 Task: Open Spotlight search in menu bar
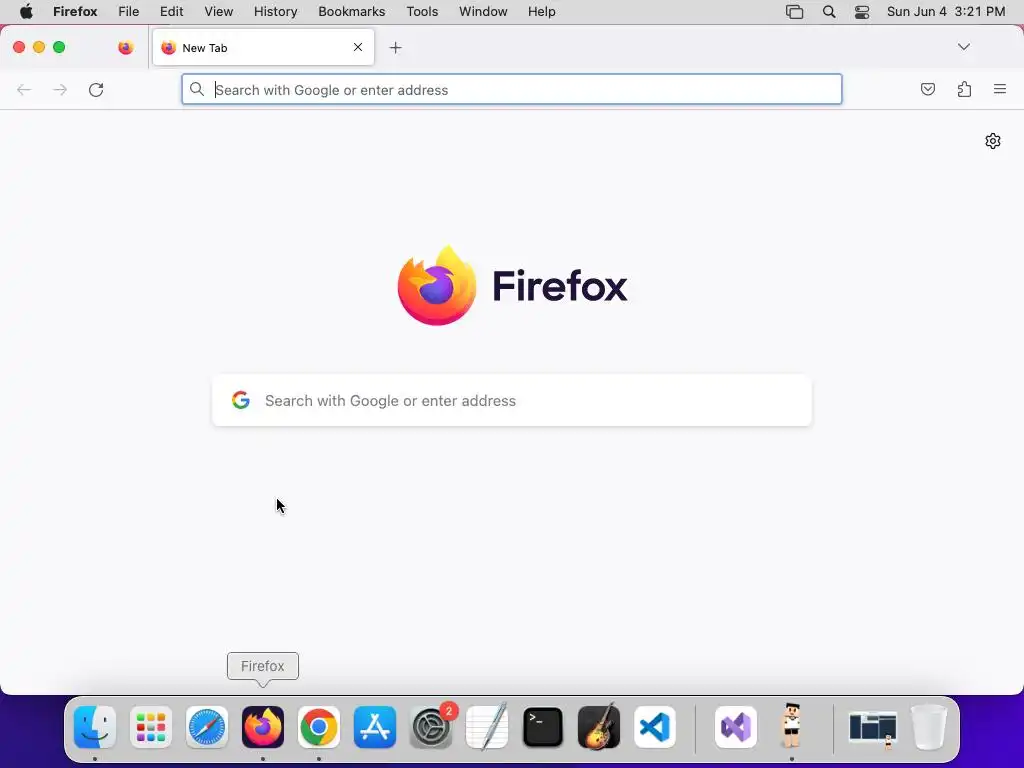[829, 12]
